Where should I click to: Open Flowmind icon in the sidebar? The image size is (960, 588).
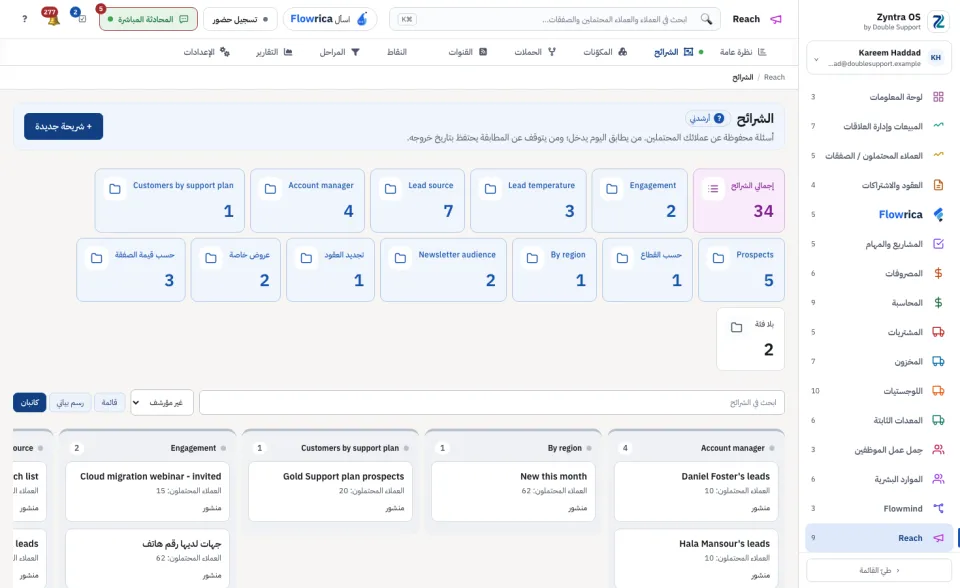tap(938, 508)
